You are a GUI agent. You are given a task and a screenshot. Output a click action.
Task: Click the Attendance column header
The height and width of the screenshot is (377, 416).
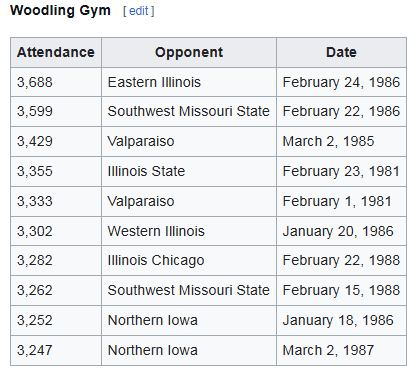coord(56,52)
